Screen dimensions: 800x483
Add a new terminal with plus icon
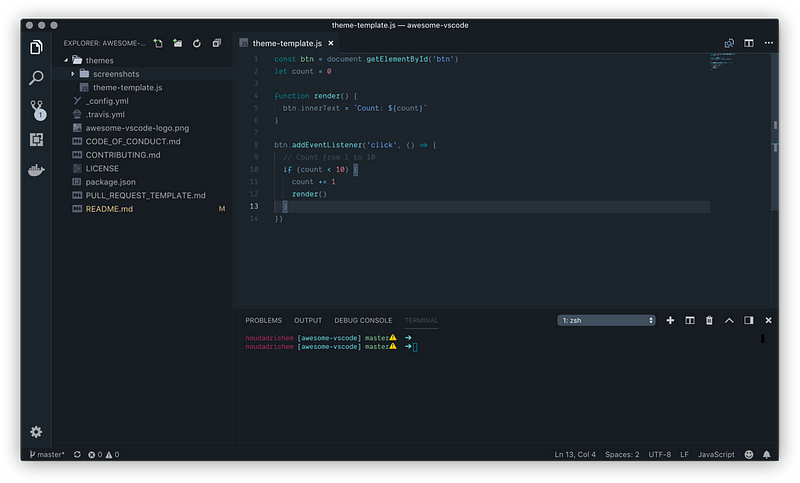click(x=670, y=320)
